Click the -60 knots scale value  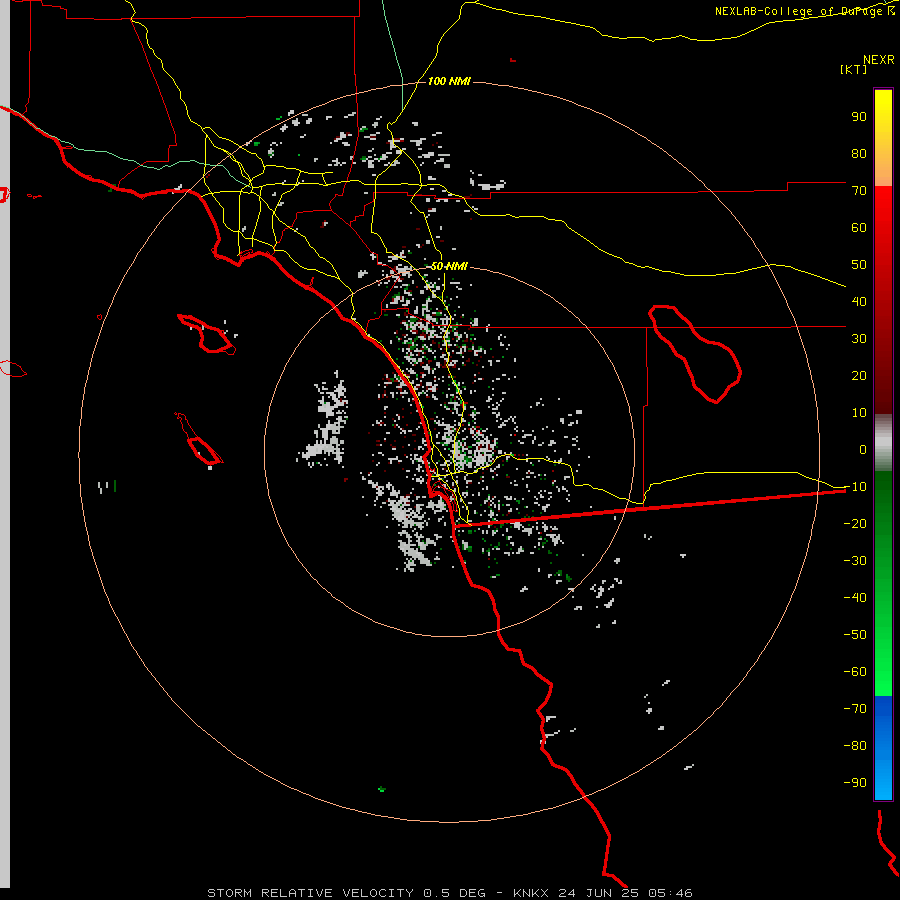pyautogui.click(x=855, y=672)
